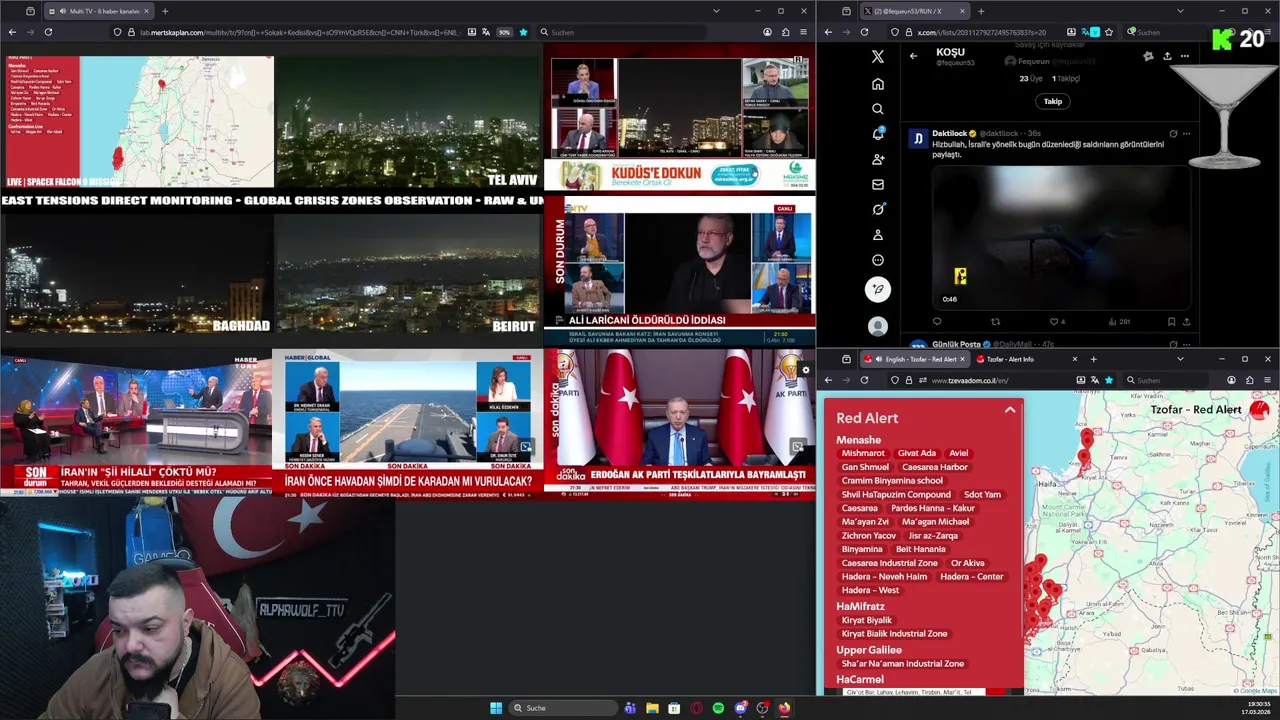Share the KOŞU list
Screen dimensions: 1280x720
click(x=1167, y=56)
